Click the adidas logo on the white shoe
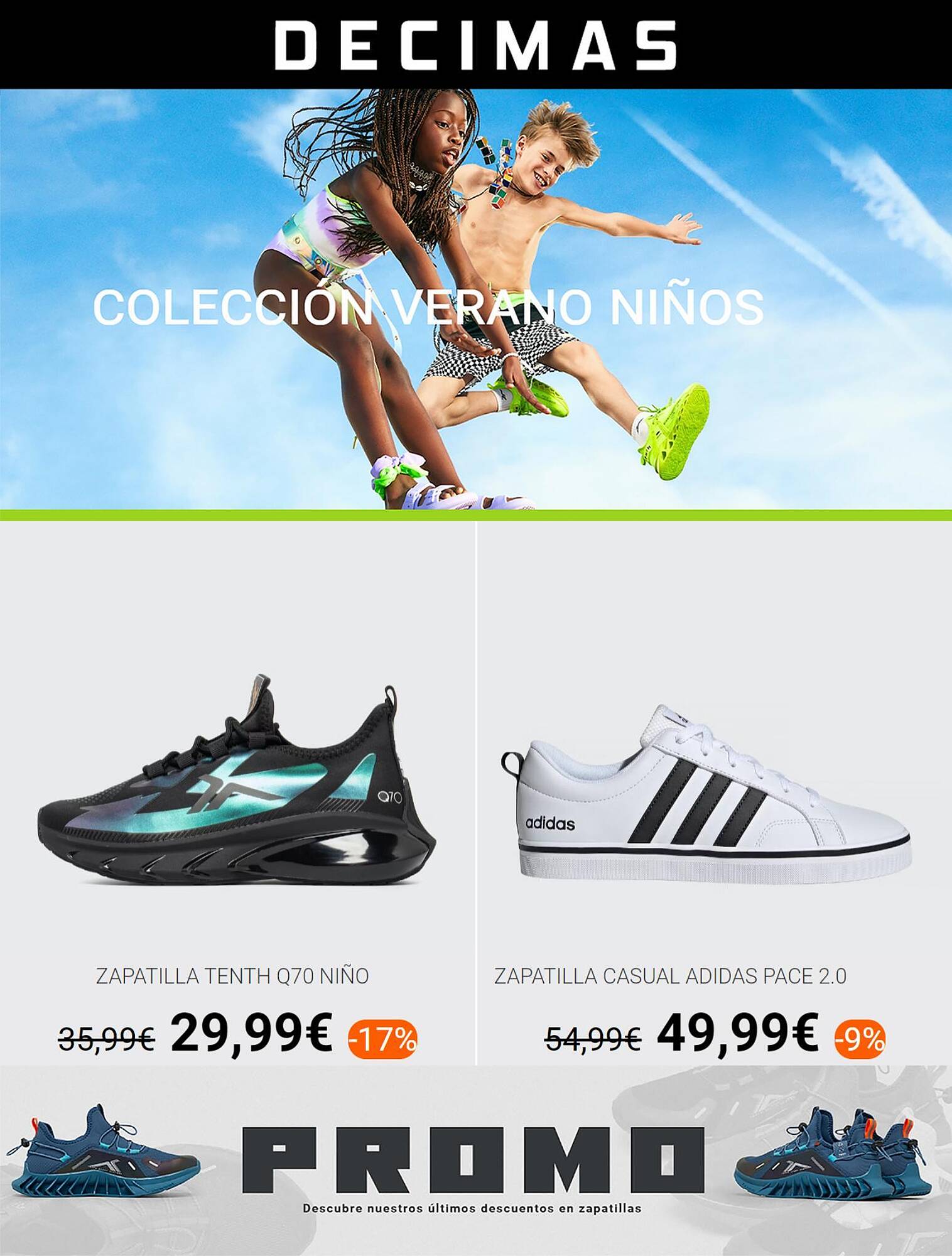 549,823
